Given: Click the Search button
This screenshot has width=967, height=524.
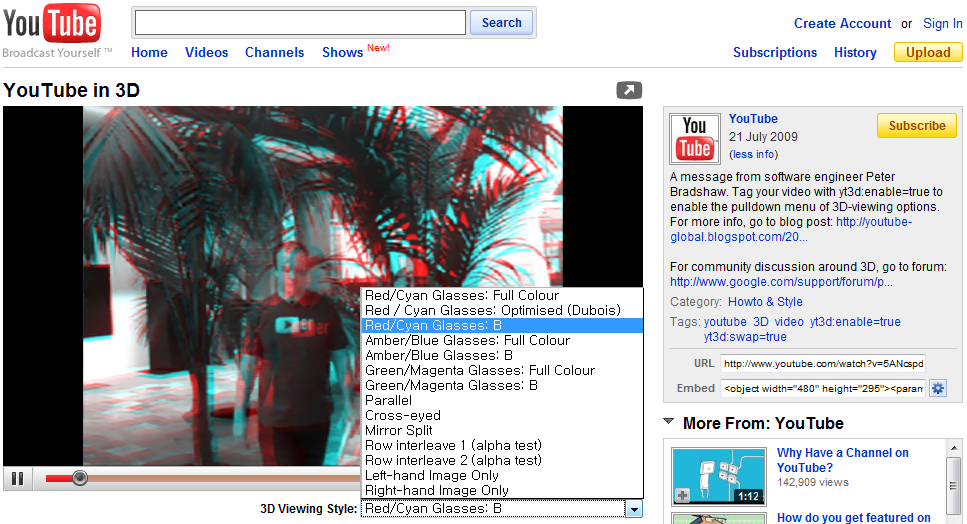Looking at the screenshot, I should [x=501, y=23].
